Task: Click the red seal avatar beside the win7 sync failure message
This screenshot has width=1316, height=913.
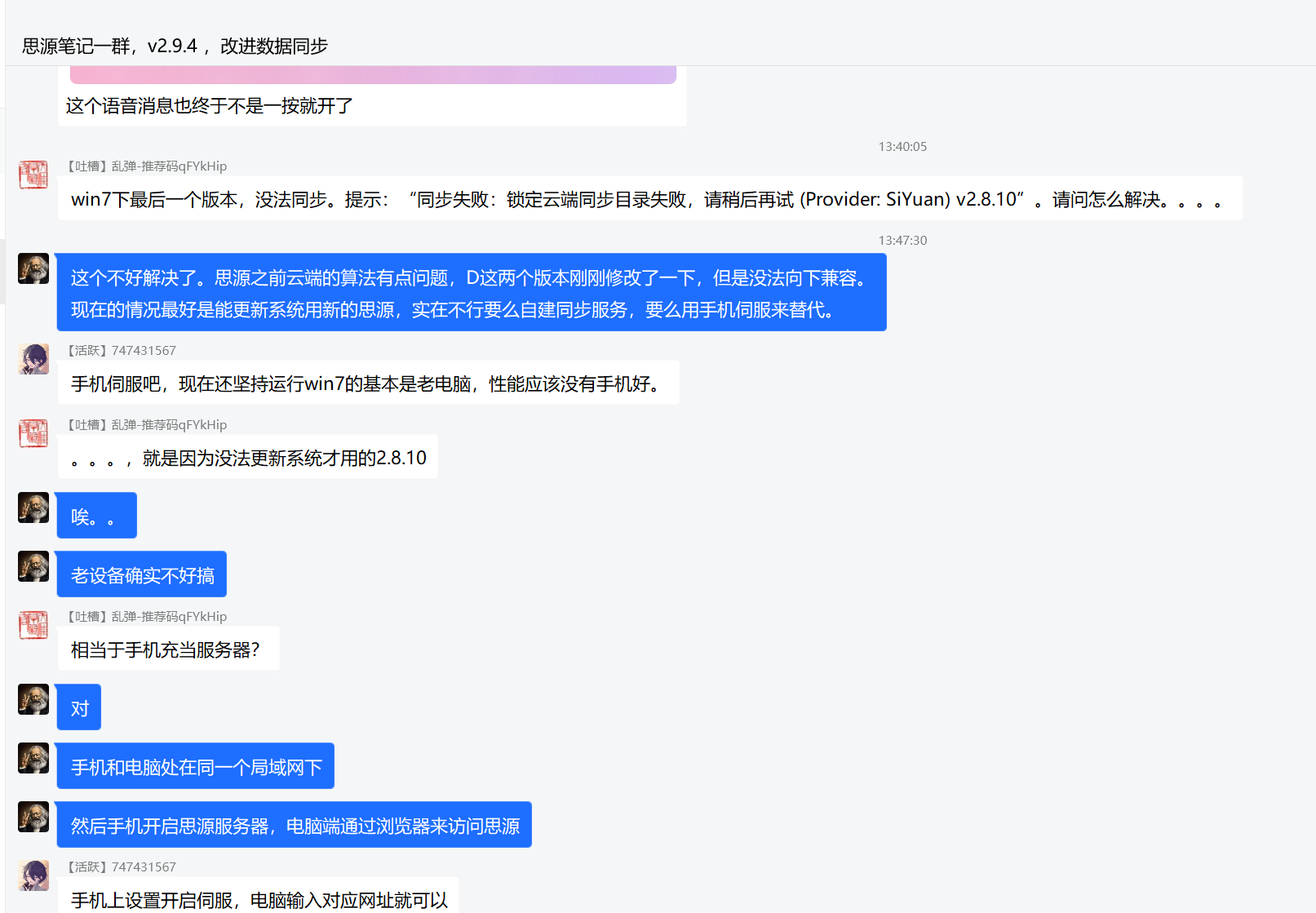Action: tap(33, 175)
